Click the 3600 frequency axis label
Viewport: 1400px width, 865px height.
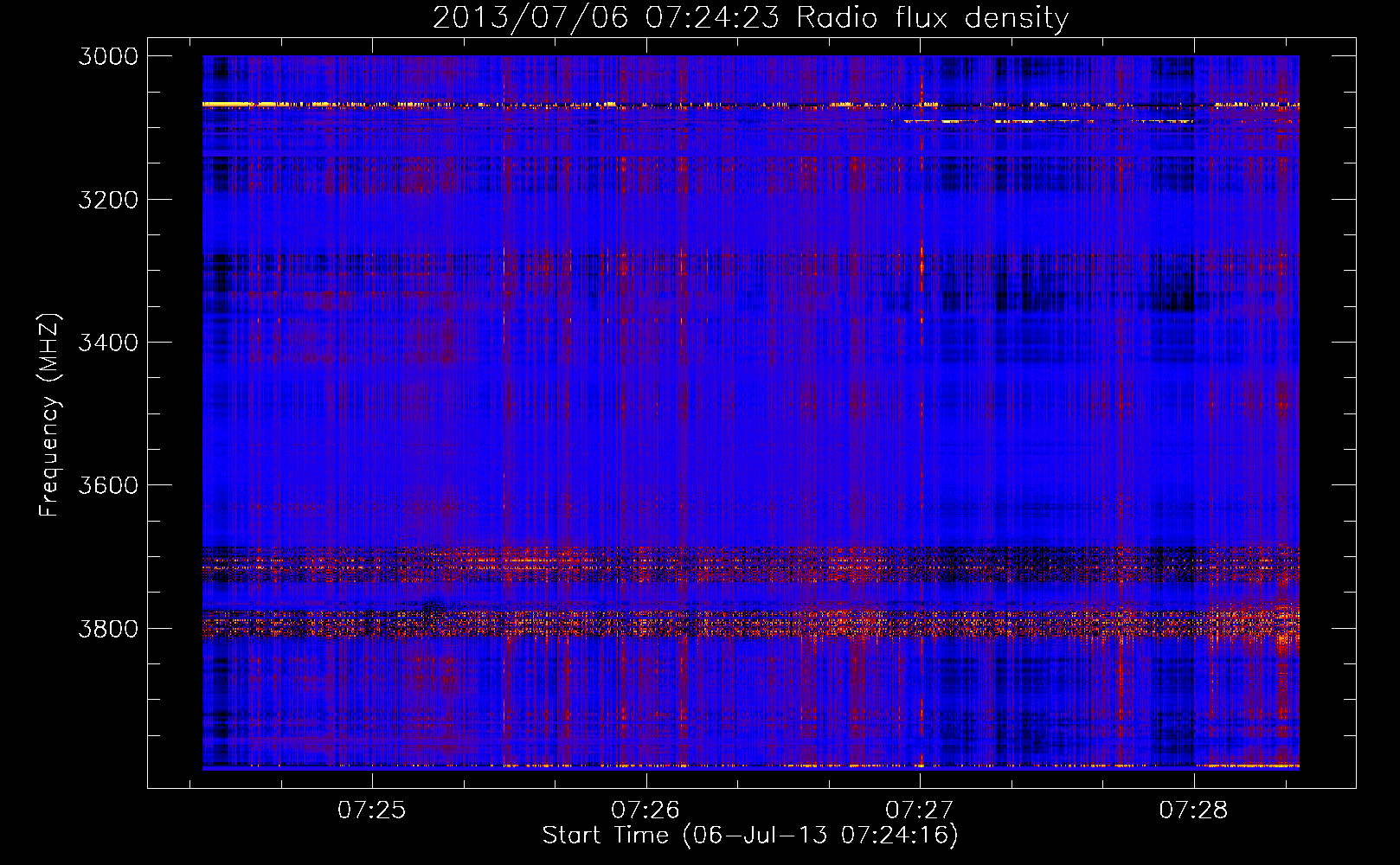click(108, 485)
